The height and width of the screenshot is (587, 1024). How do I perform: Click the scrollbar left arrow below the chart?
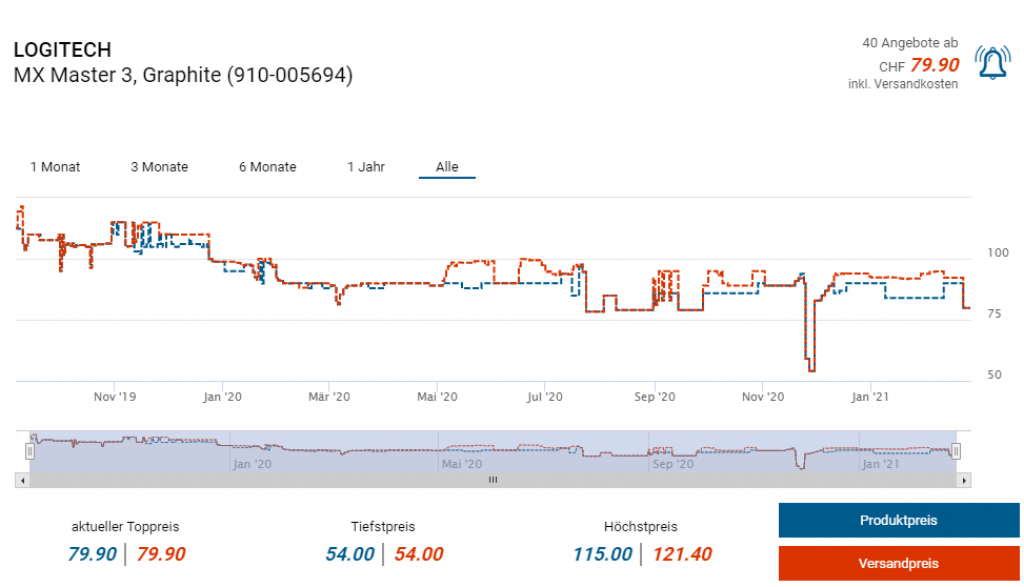coord(22,481)
